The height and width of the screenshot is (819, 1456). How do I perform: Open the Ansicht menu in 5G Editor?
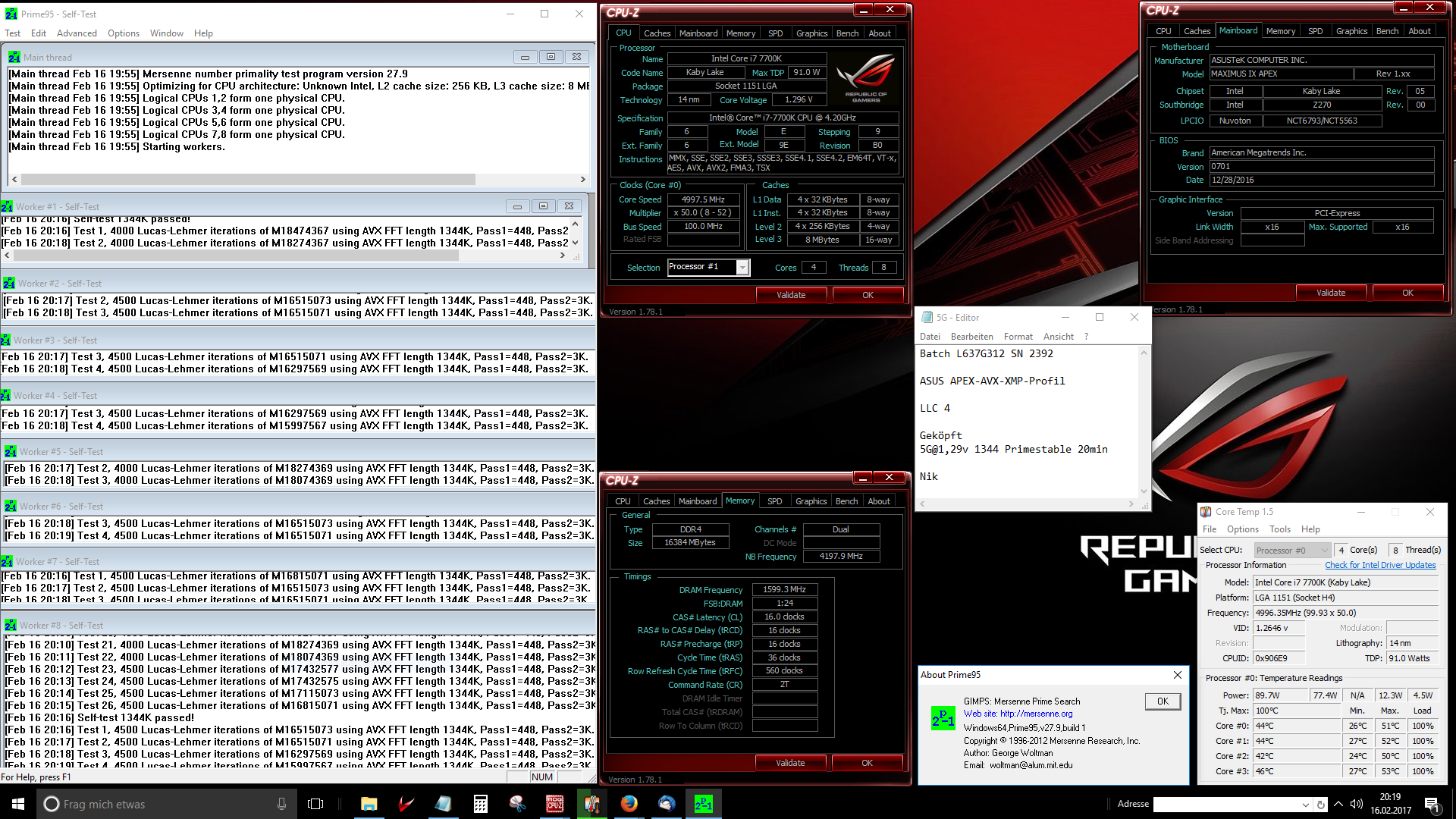1058,337
